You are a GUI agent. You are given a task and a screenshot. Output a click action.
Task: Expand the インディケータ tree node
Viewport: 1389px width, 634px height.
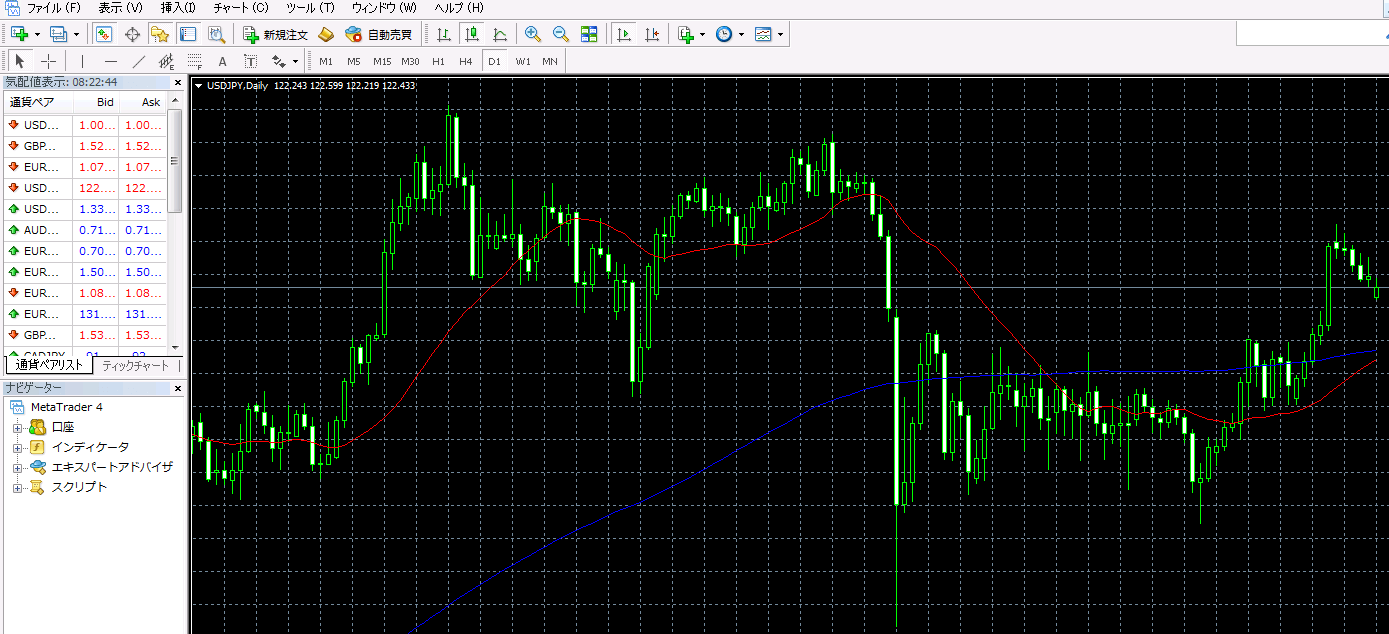pyautogui.click(x=17, y=447)
